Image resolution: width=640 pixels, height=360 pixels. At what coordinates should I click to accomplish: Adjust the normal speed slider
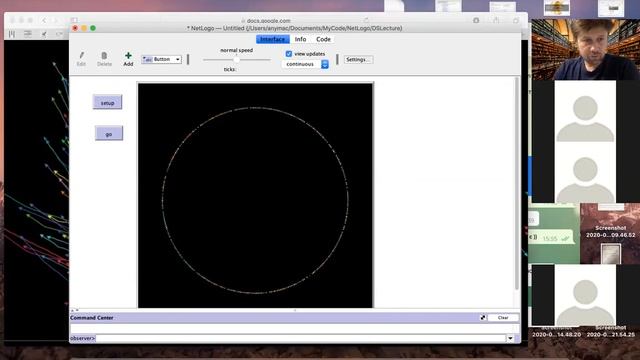(237, 60)
